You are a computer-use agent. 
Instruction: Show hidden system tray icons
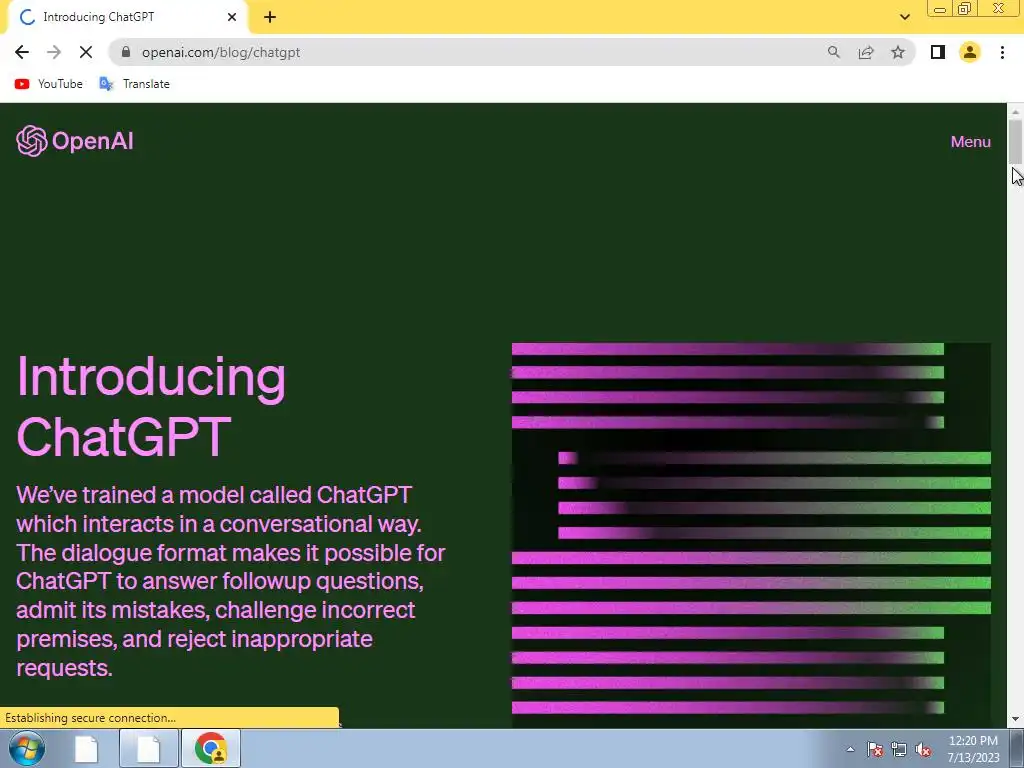(850, 749)
